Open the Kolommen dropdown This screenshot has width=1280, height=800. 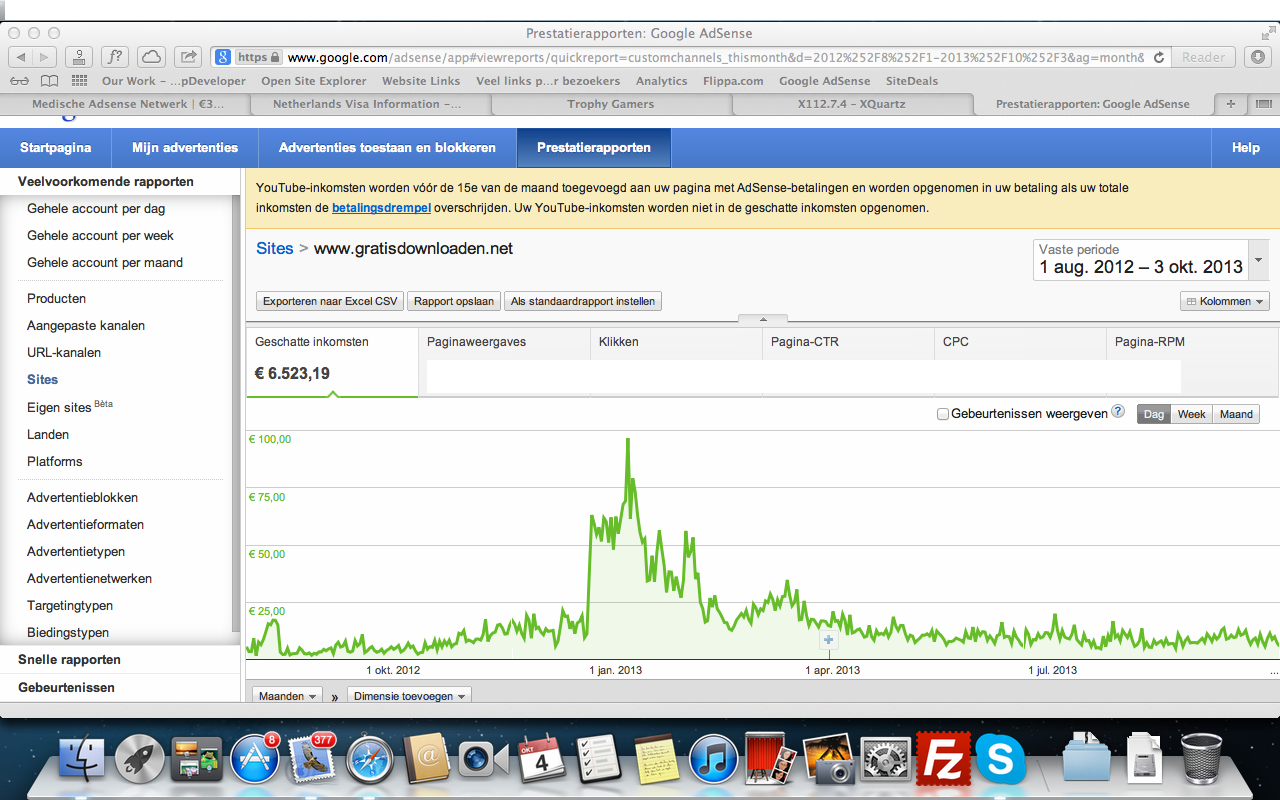tap(1225, 301)
